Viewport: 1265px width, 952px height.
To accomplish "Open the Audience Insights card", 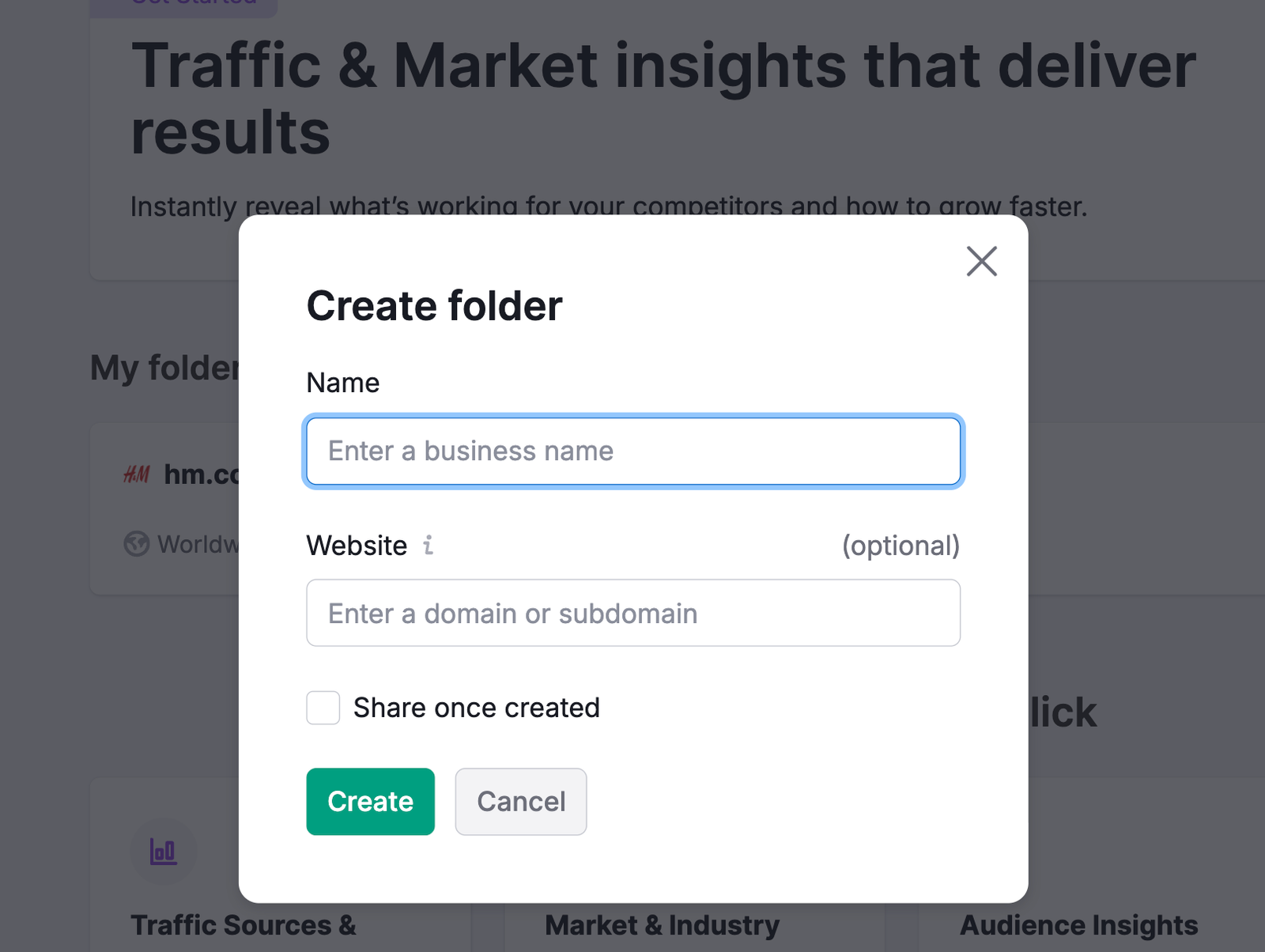I will [1078, 924].
